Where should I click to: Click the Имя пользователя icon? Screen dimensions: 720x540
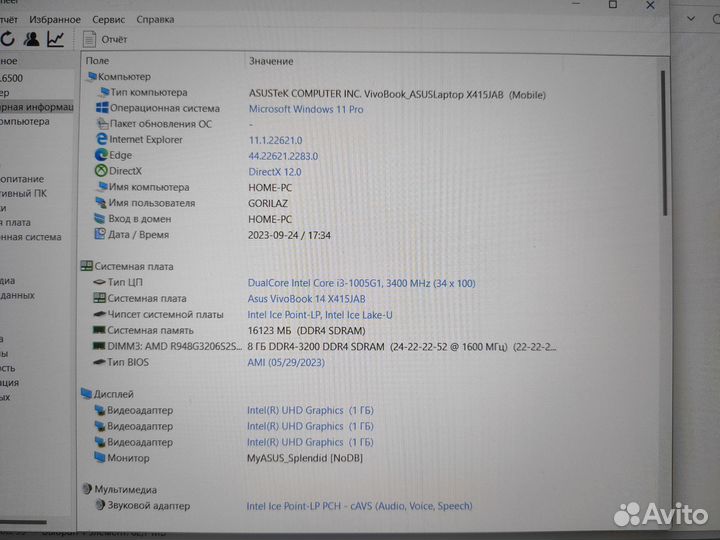101,202
